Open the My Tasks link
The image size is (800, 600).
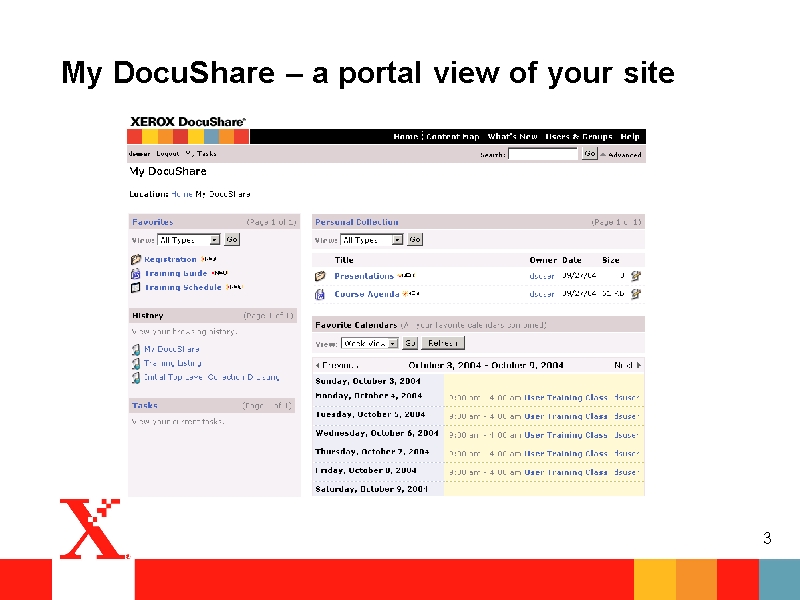coord(201,154)
